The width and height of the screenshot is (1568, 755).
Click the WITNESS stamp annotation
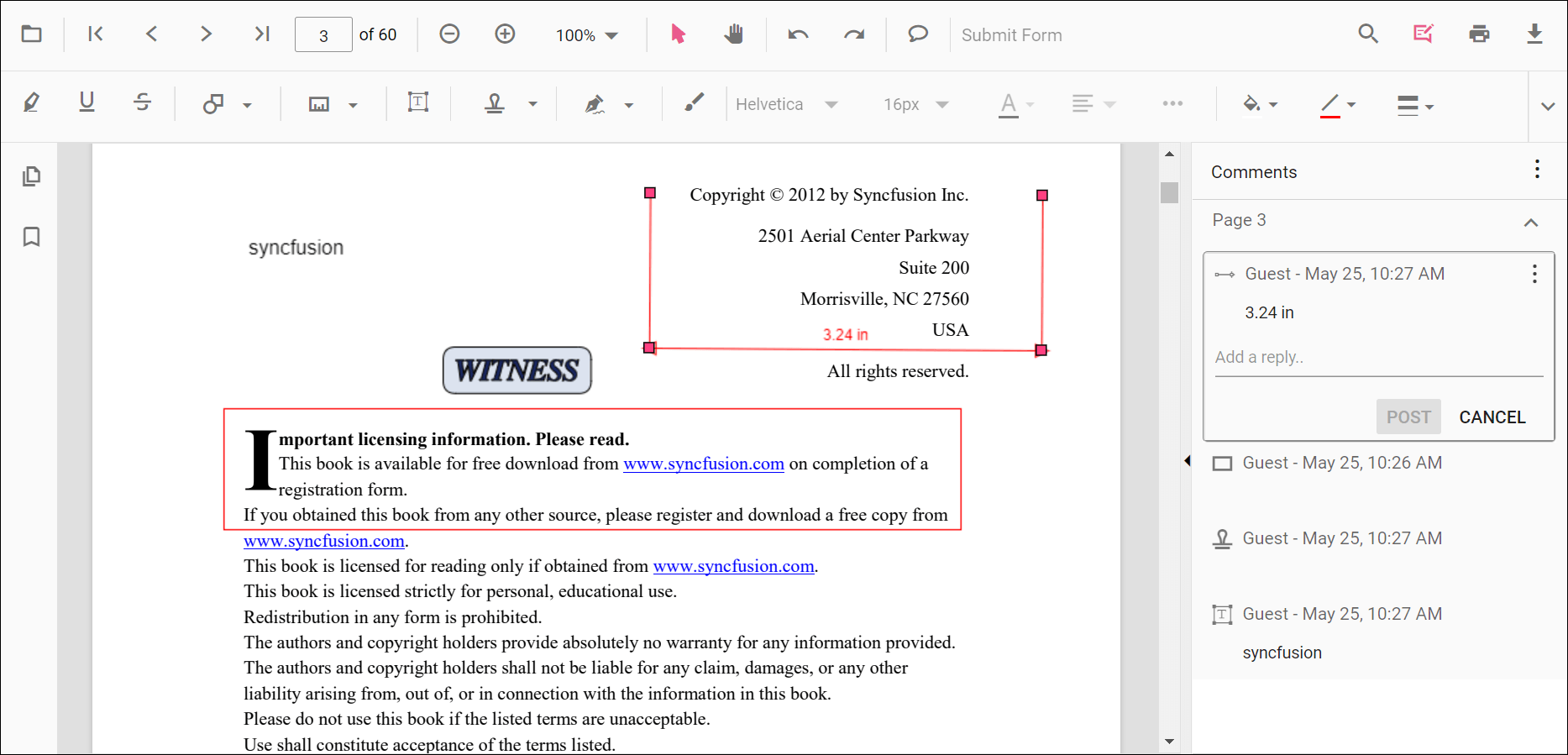[517, 370]
